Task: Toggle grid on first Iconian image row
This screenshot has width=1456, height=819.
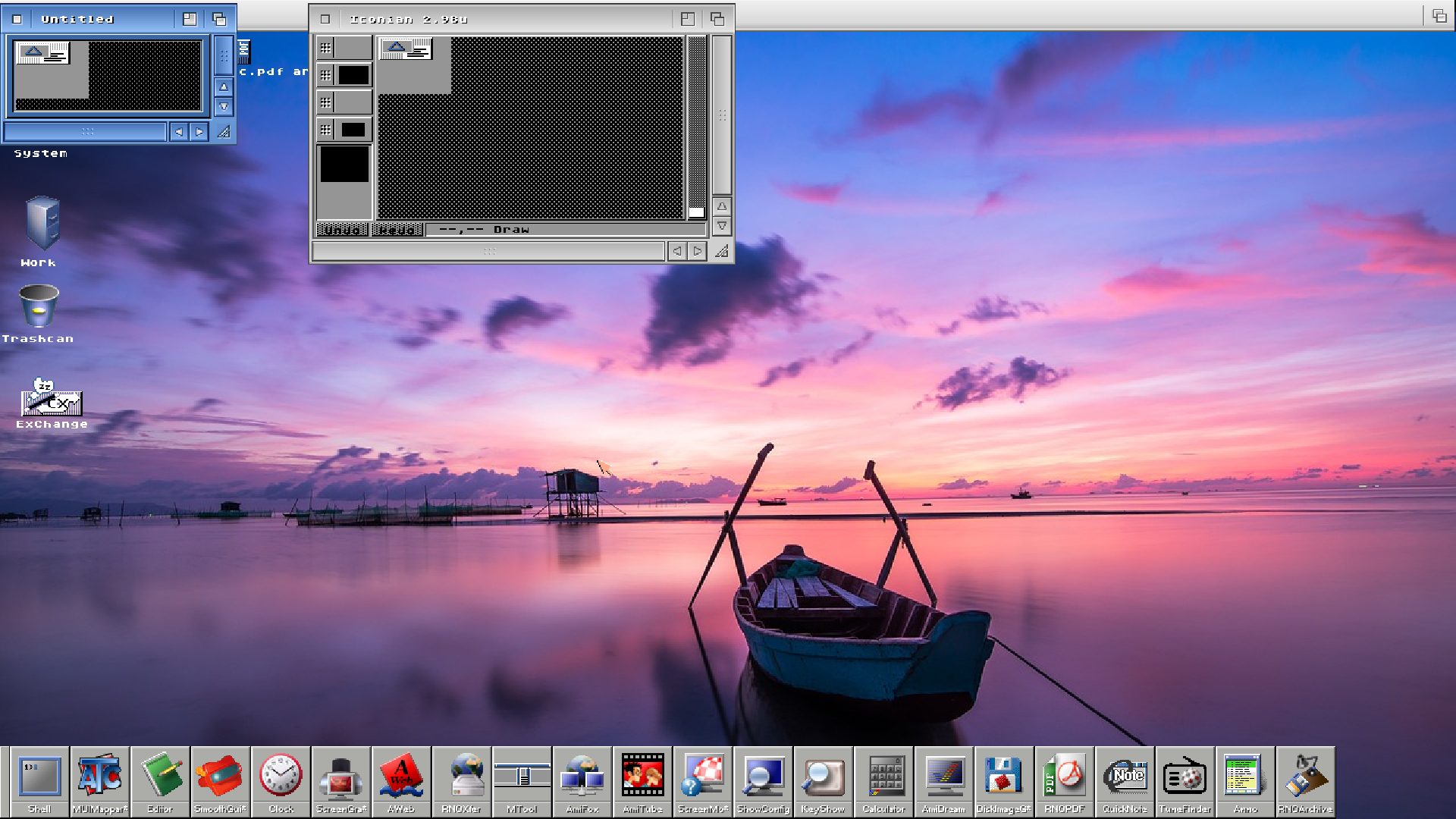Action: click(x=325, y=48)
